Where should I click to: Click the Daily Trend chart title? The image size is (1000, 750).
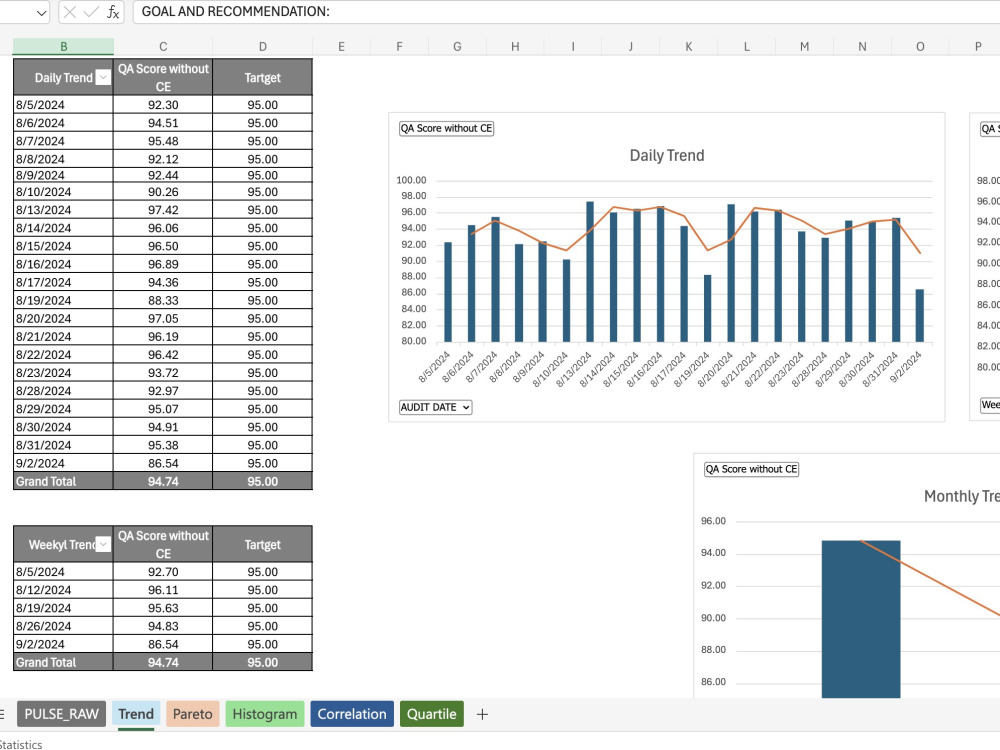click(x=667, y=156)
